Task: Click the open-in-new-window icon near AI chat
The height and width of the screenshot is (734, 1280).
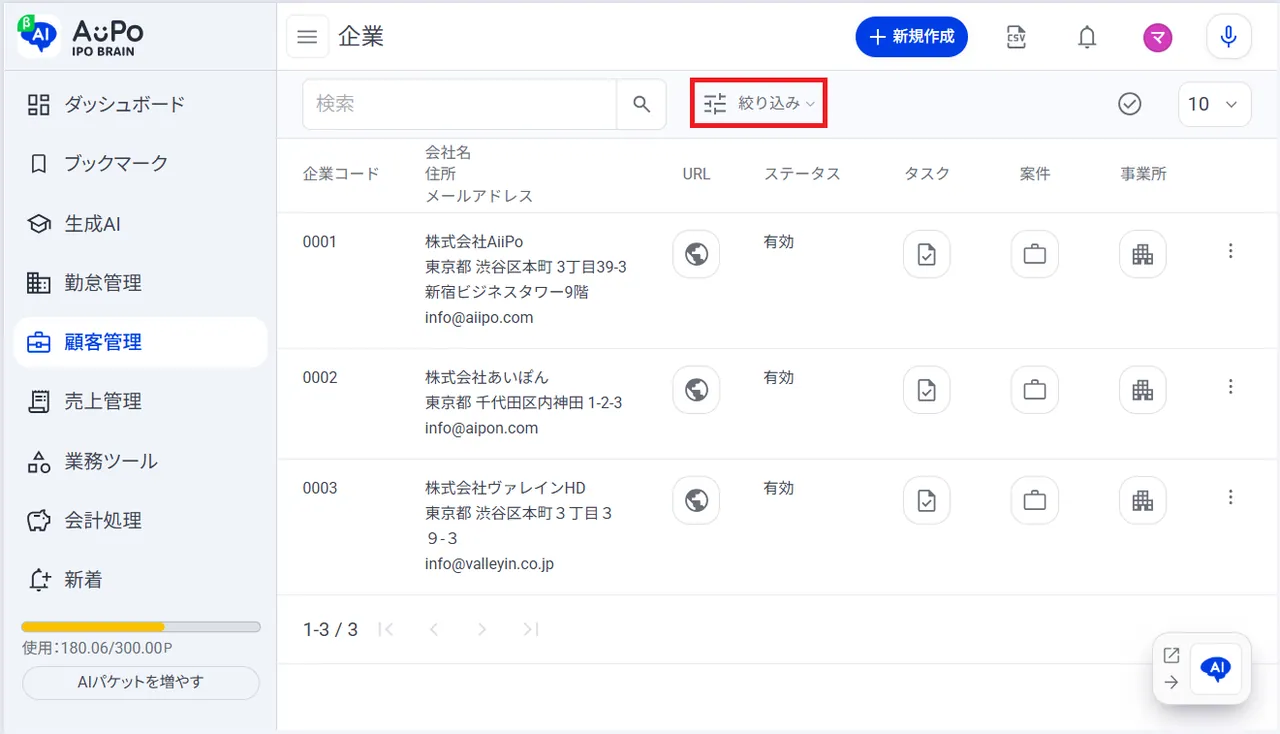Action: pos(1171,656)
